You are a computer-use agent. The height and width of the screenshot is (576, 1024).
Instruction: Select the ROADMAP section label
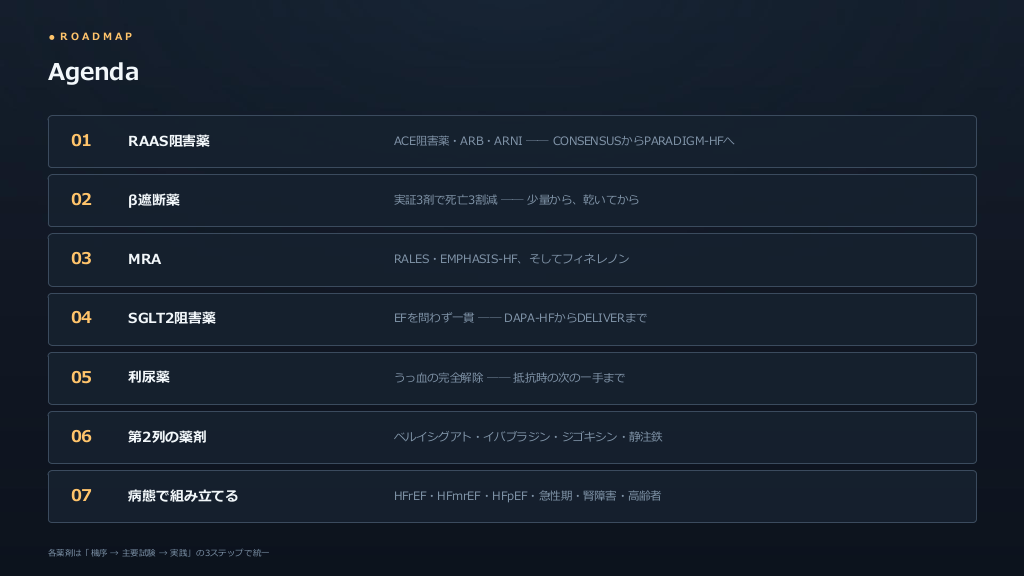pos(97,37)
